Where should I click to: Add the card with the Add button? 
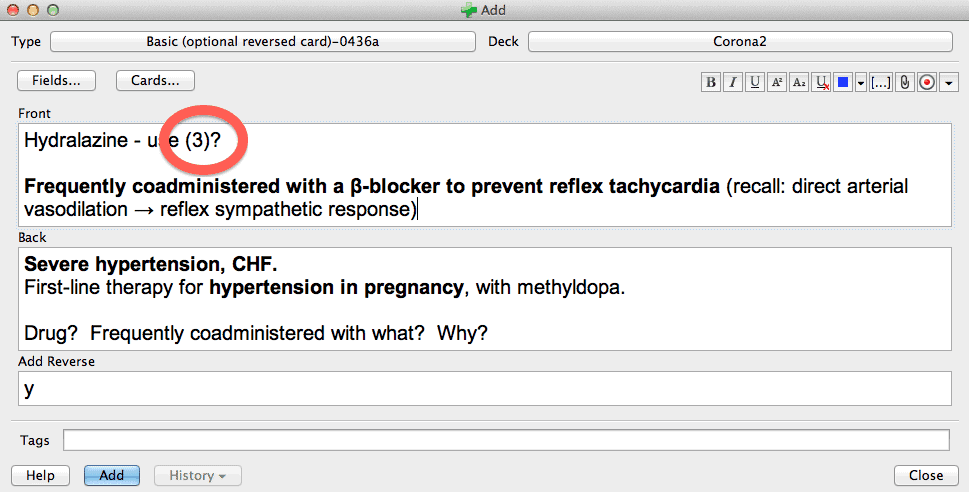click(x=112, y=475)
